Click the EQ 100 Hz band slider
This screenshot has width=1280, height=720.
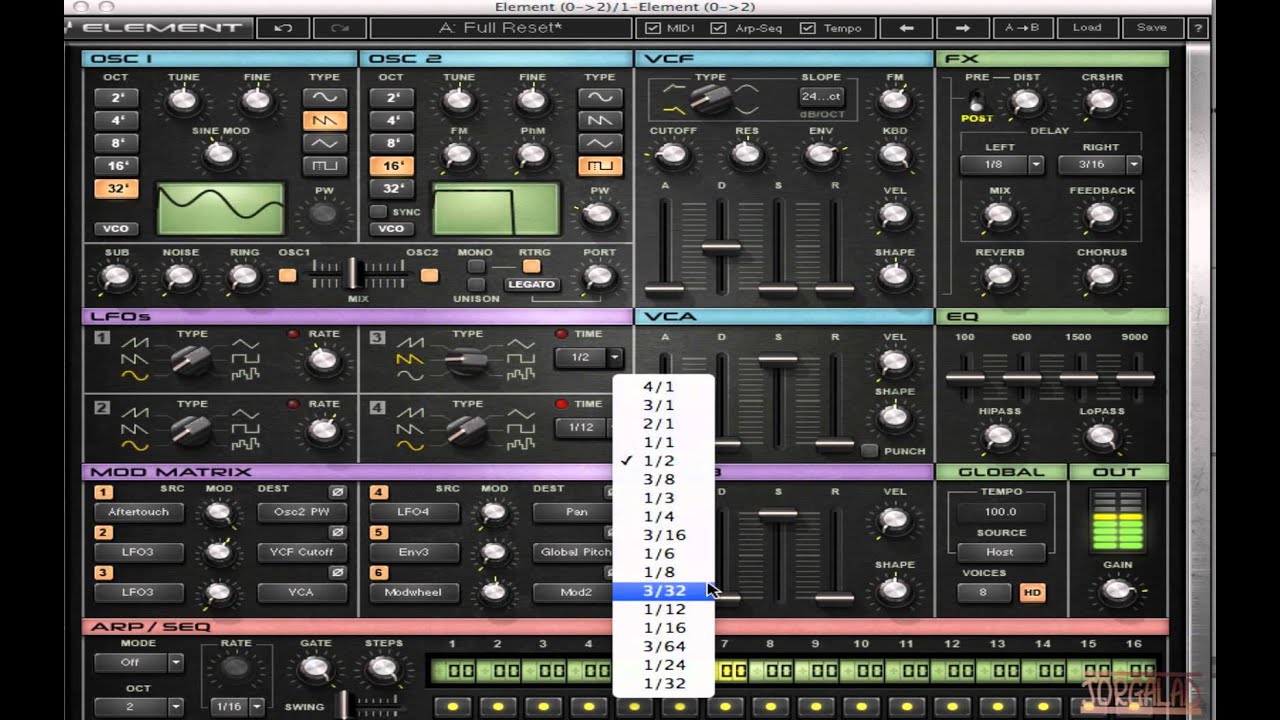965,378
